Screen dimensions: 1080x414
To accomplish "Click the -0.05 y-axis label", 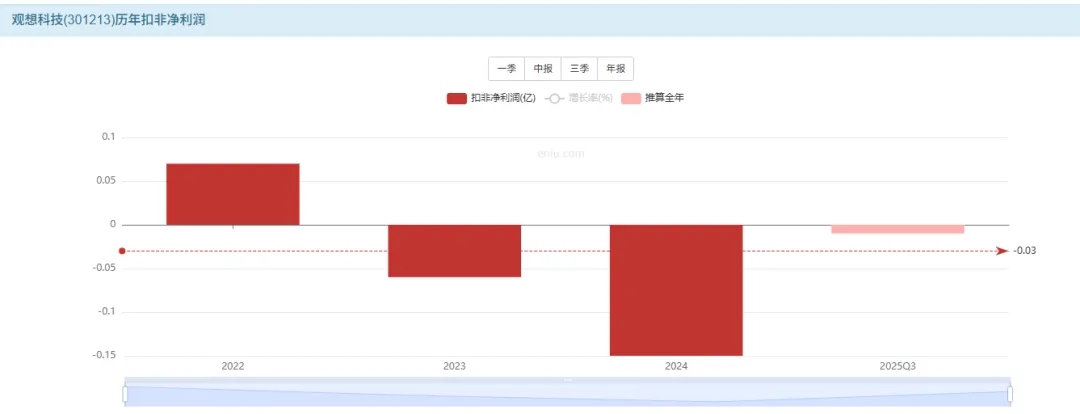I will pyautogui.click(x=104, y=269).
